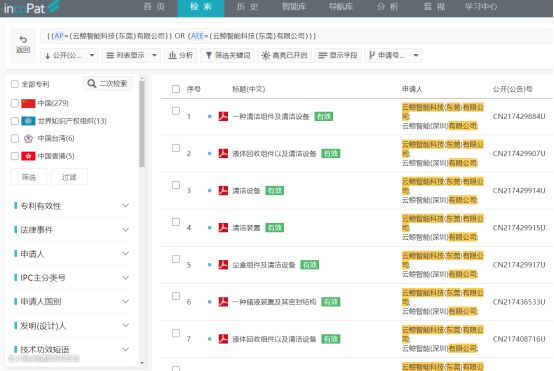554x371 pixels.
Task: Click the 有效 status badge in row 3
Action: (x=275, y=190)
